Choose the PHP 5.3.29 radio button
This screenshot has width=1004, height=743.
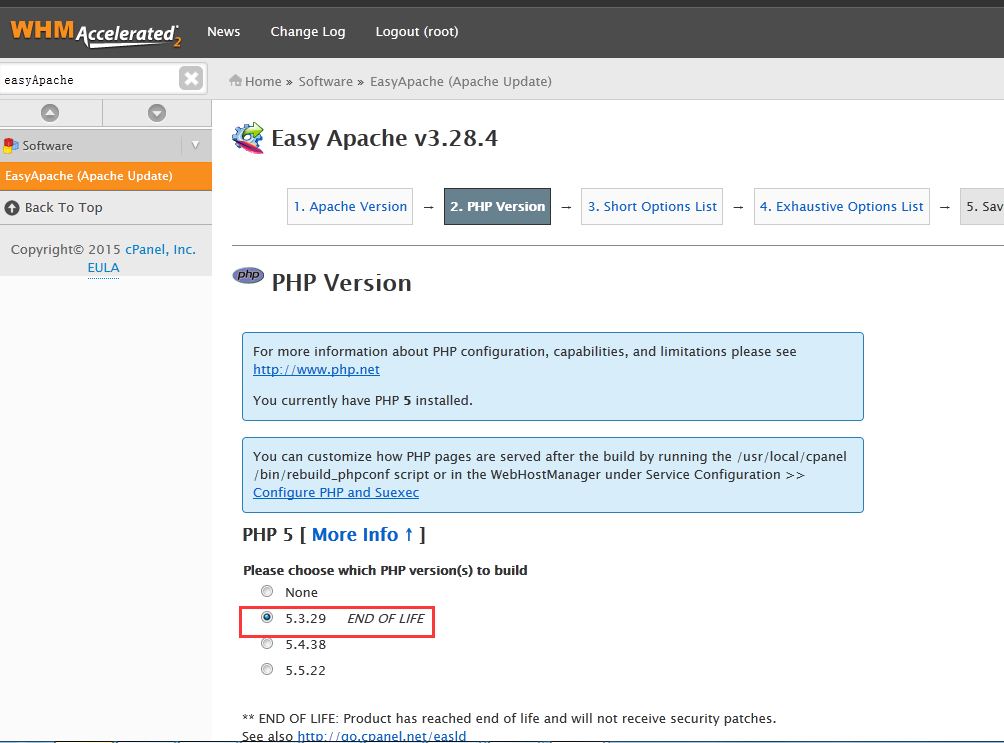(x=267, y=618)
